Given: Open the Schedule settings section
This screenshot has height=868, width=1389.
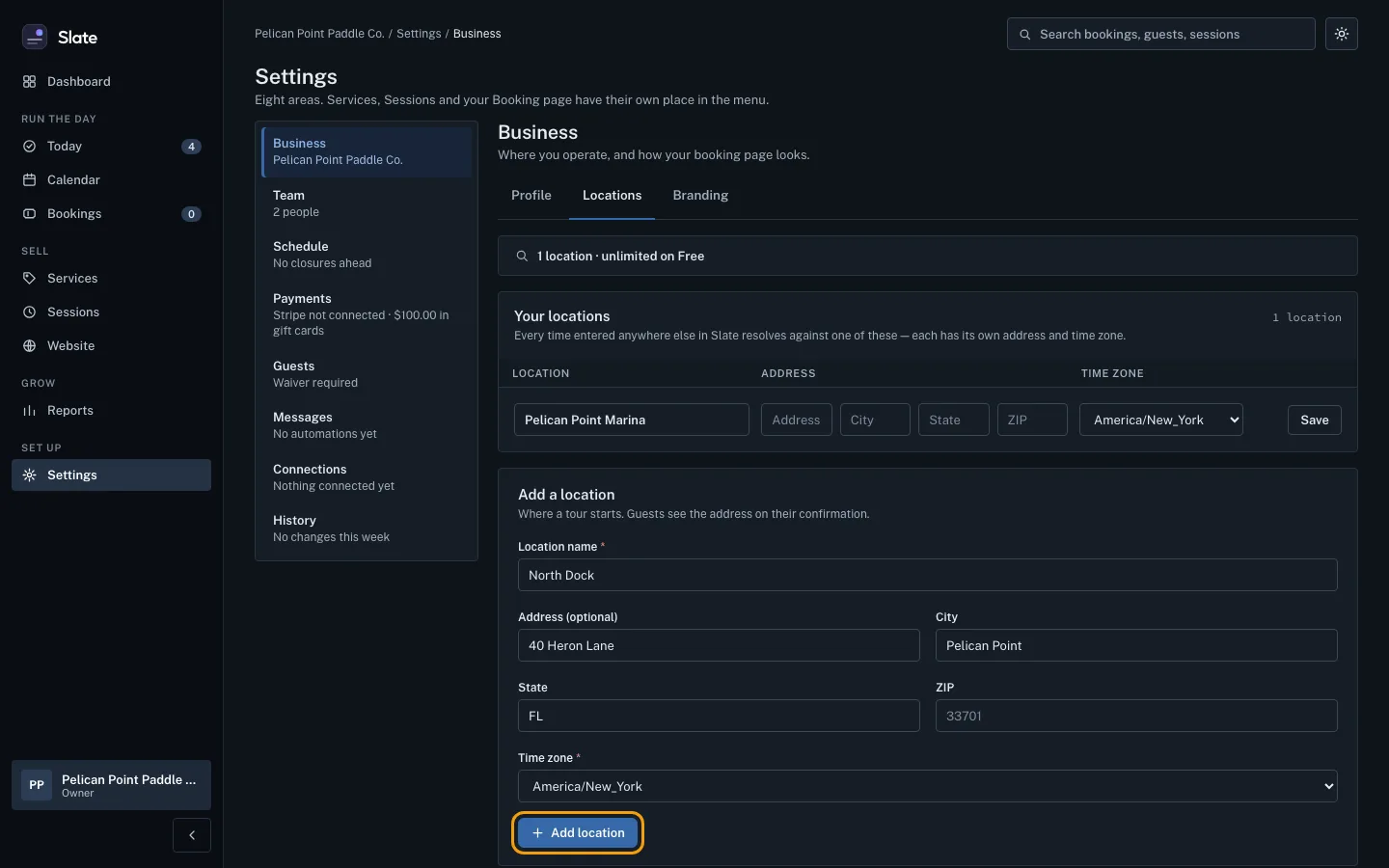Looking at the screenshot, I should click(x=367, y=255).
